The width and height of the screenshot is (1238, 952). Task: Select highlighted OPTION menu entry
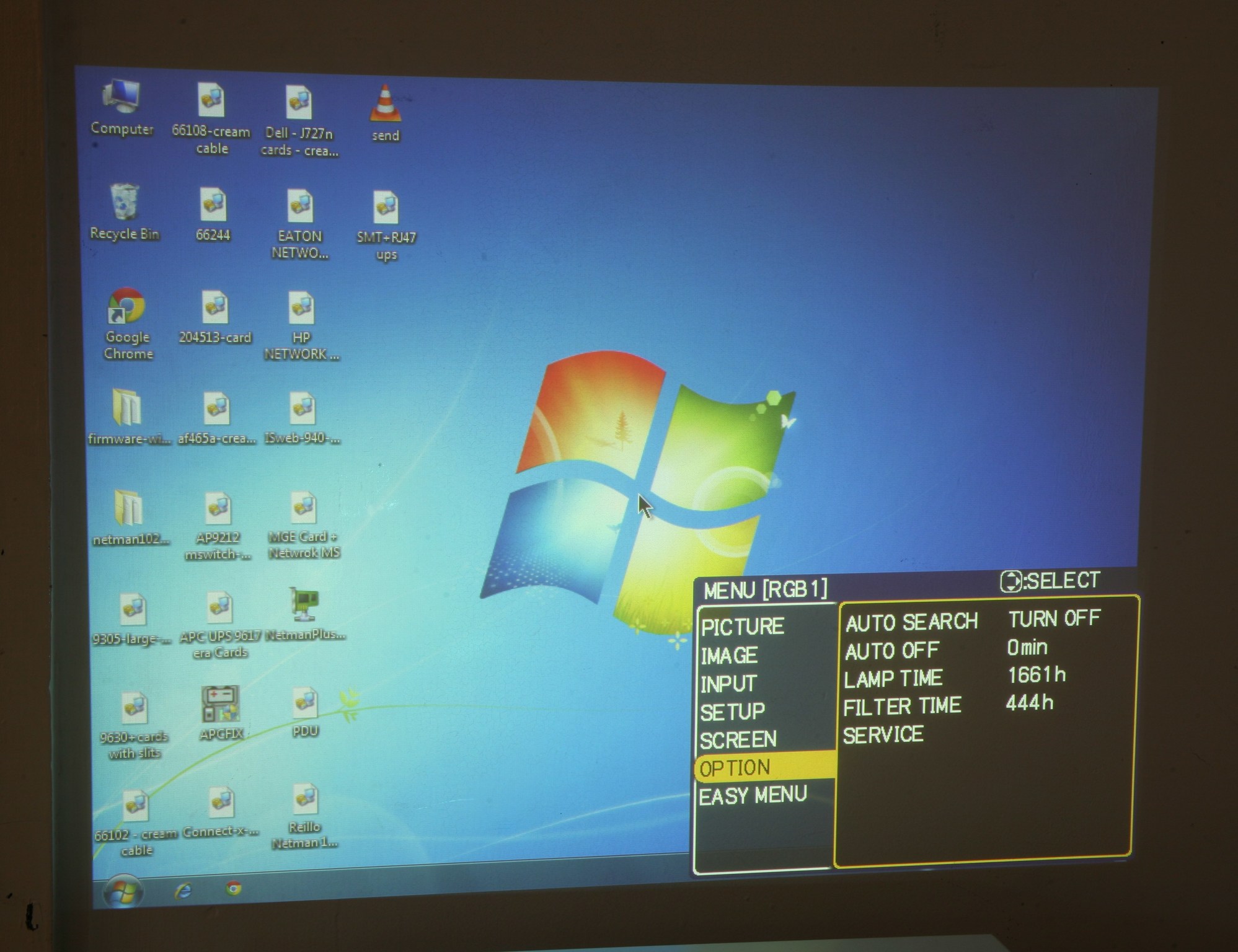pyautogui.click(x=766, y=767)
